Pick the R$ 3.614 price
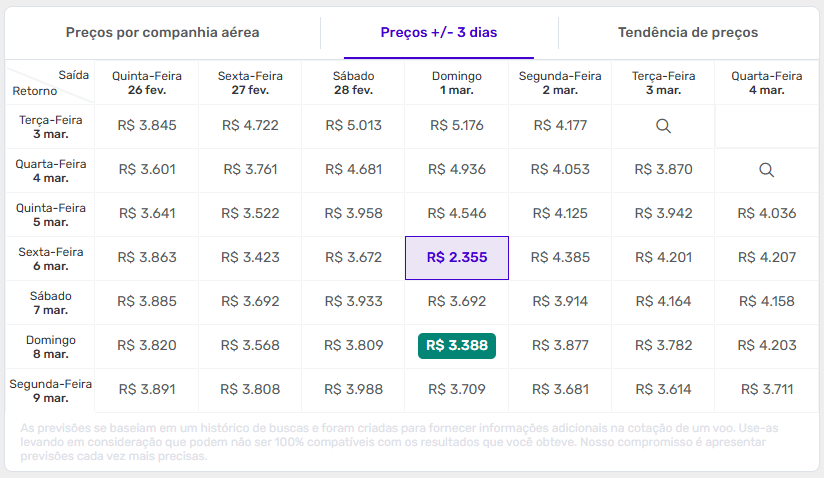Viewport: 824px width, 478px height. 663,390
